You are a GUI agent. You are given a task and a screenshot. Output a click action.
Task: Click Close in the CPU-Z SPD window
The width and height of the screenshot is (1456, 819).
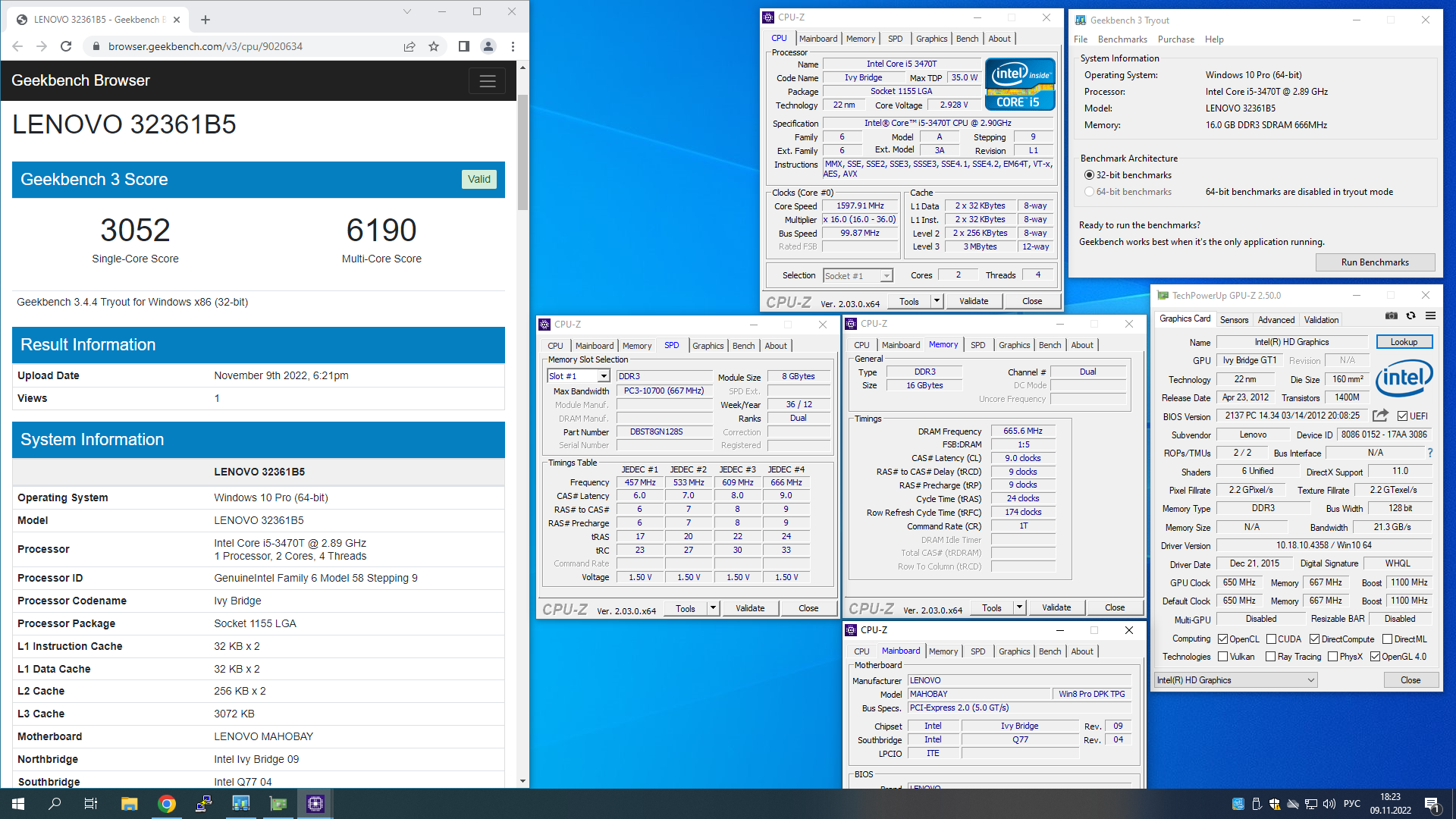808,608
